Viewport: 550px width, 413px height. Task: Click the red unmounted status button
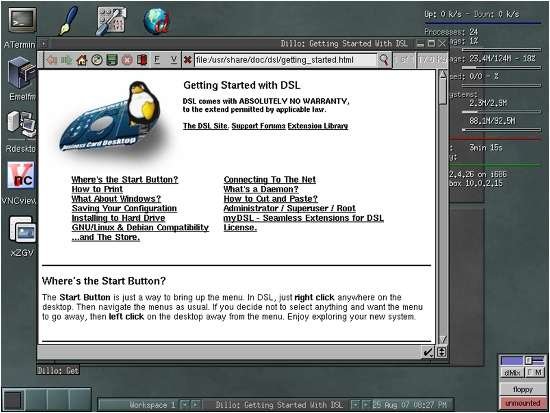click(x=522, y=403)
